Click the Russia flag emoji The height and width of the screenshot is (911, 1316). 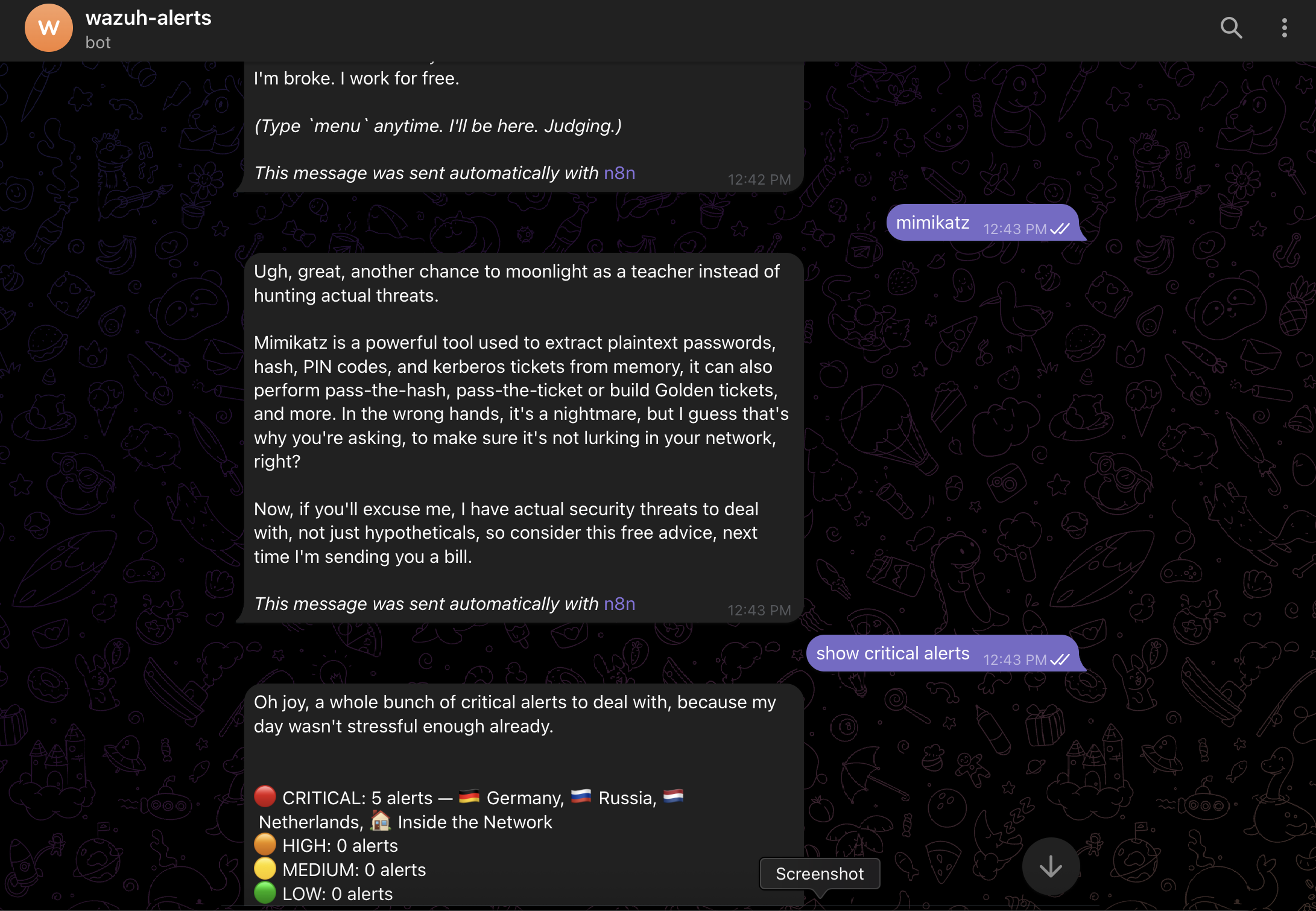click(x=581, y=797)
